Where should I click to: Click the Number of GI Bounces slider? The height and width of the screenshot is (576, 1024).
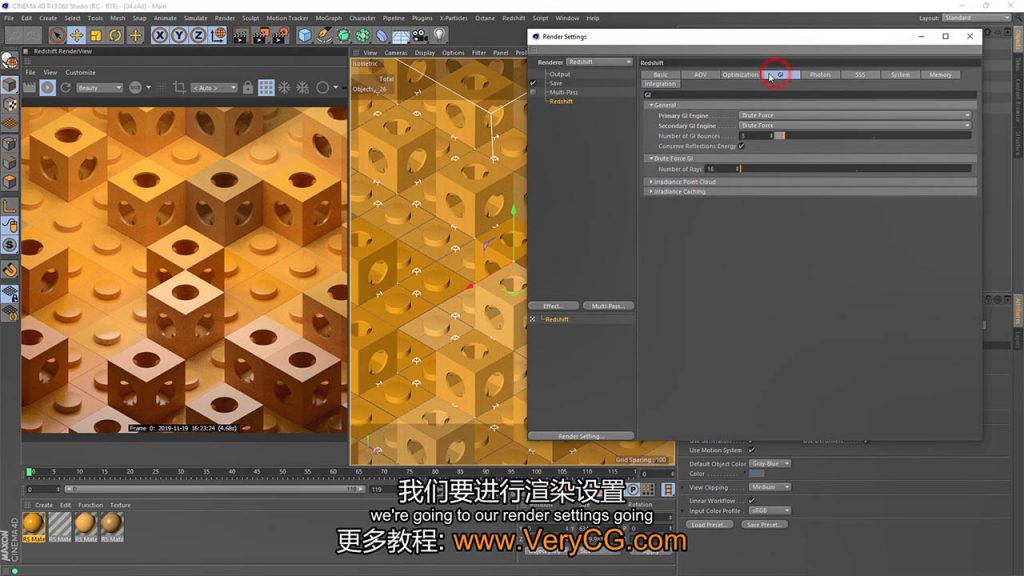pos(874,136)
